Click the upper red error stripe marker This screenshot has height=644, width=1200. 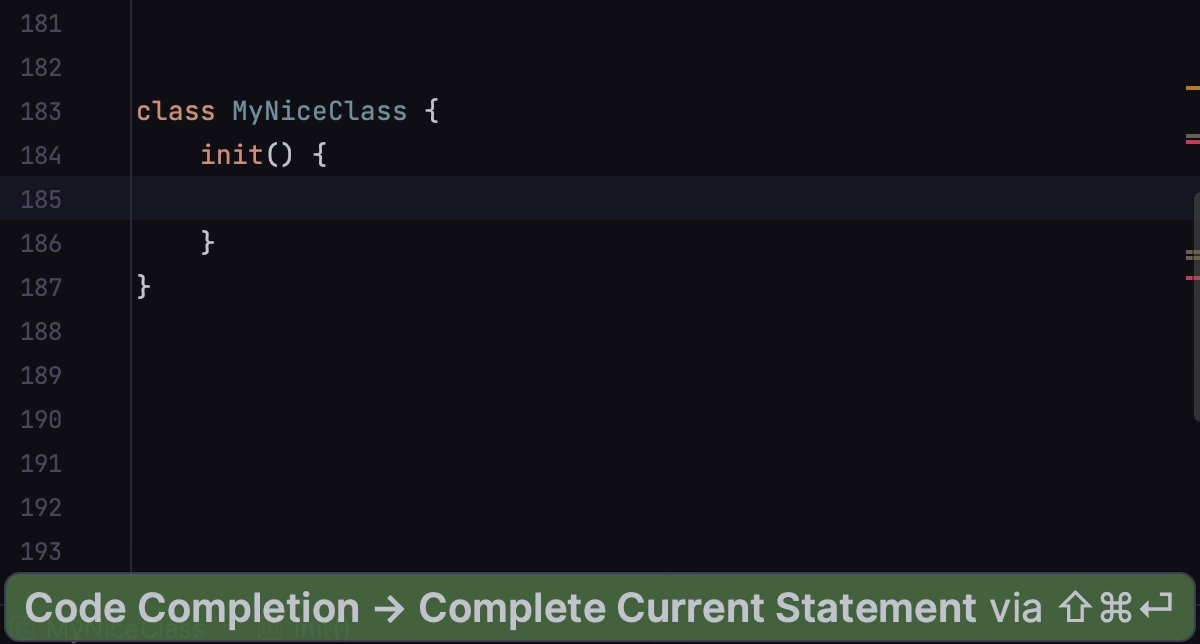(1192, 142)
